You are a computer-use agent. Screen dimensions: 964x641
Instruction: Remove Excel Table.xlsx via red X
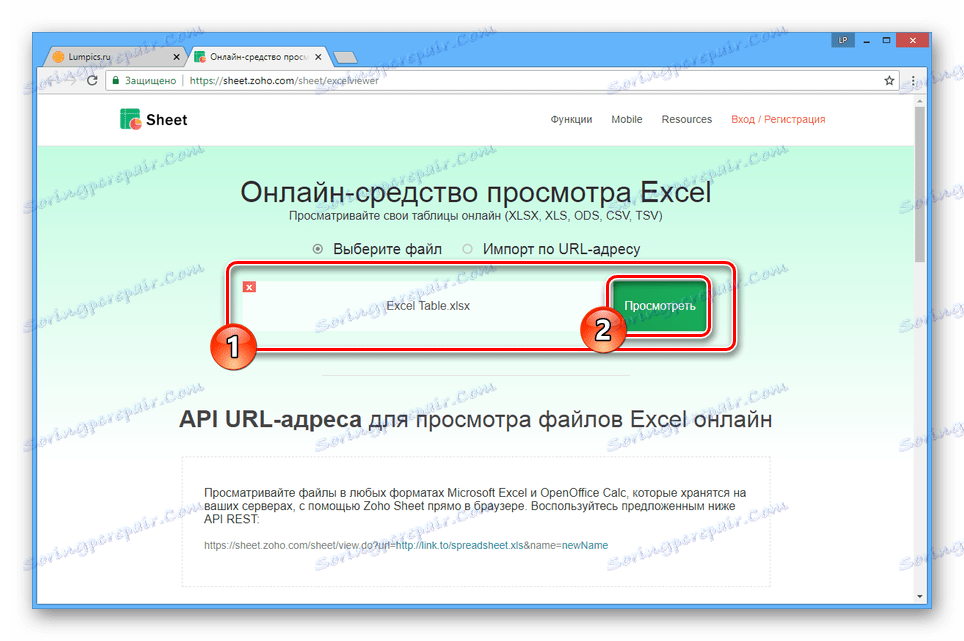pyautogui.click(x=250, y=285)
